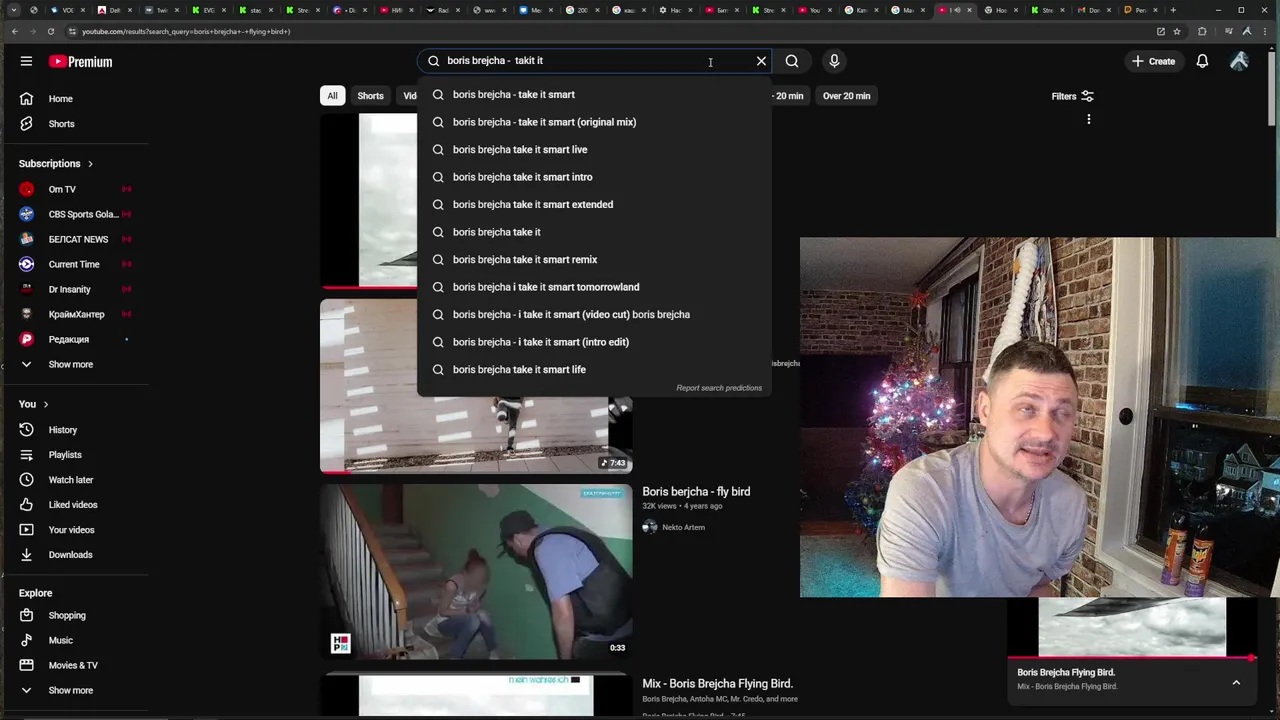This screenshot has height=720, width=1280.
Task: Open 'Mix - Boris Brejcha Flying Bird' title
Action: click(x=717, y=684)
